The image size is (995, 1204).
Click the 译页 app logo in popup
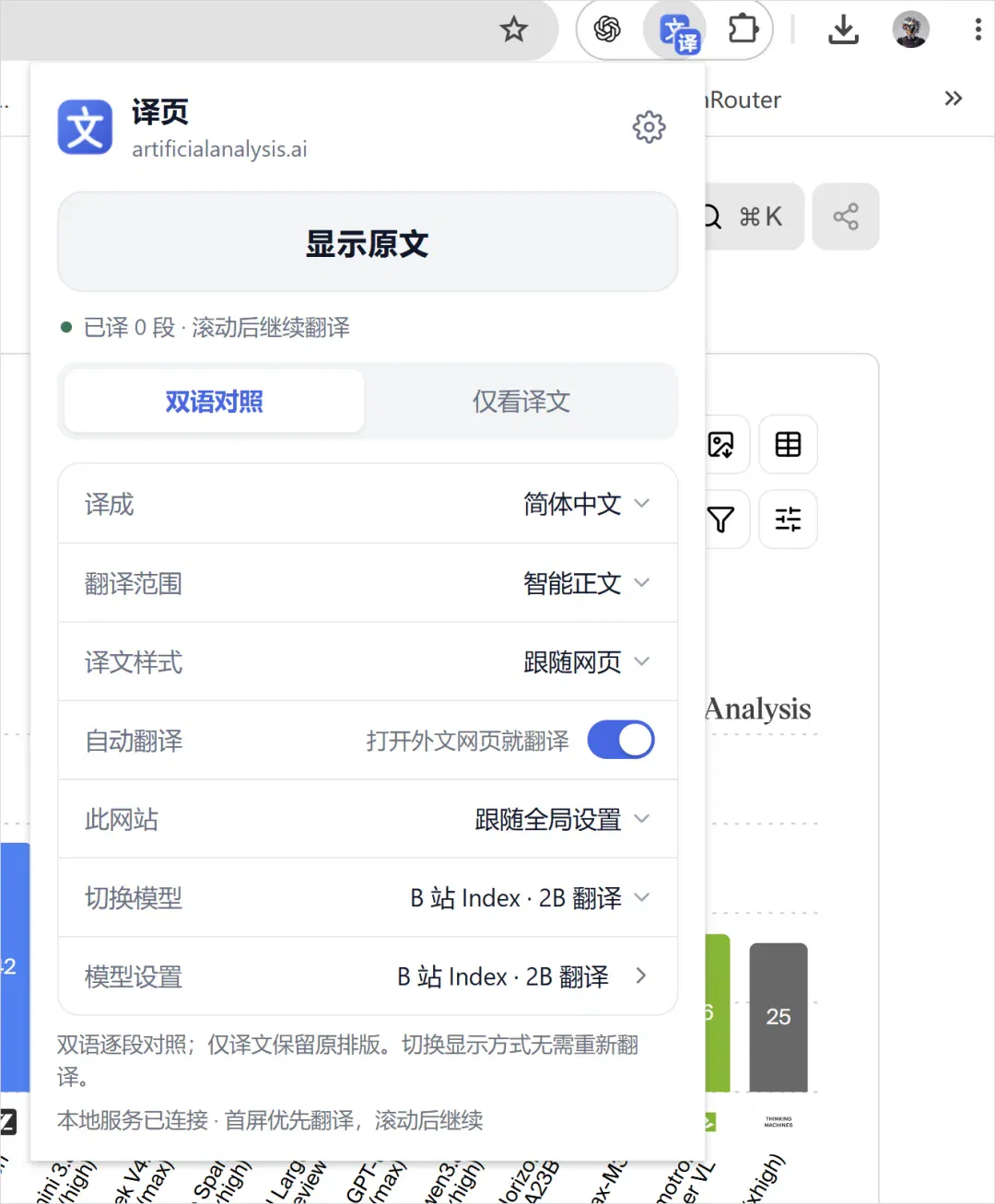click(x=85, y=127)
